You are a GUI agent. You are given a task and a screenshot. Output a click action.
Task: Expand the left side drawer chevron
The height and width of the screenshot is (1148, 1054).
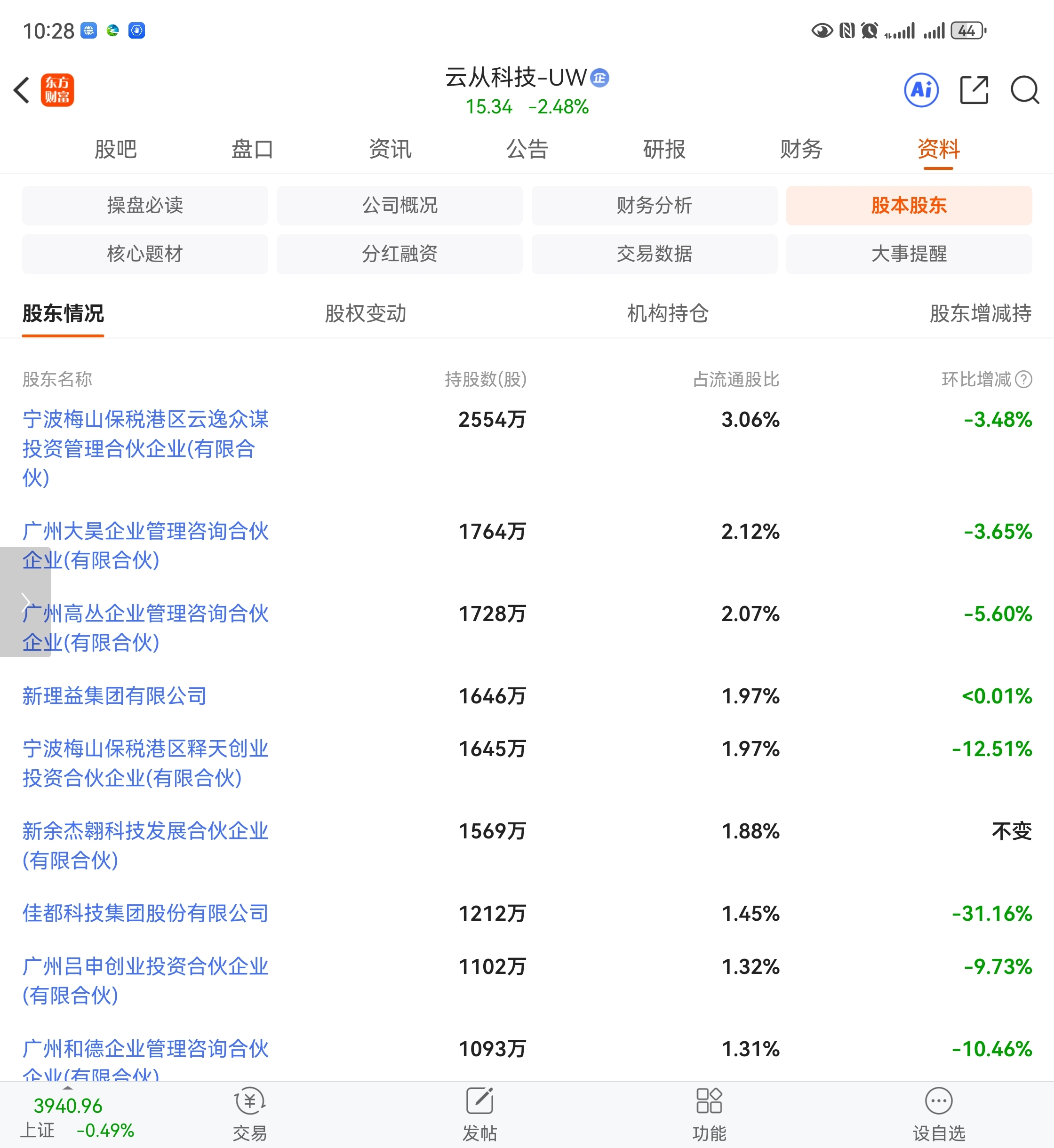point(25,602)
